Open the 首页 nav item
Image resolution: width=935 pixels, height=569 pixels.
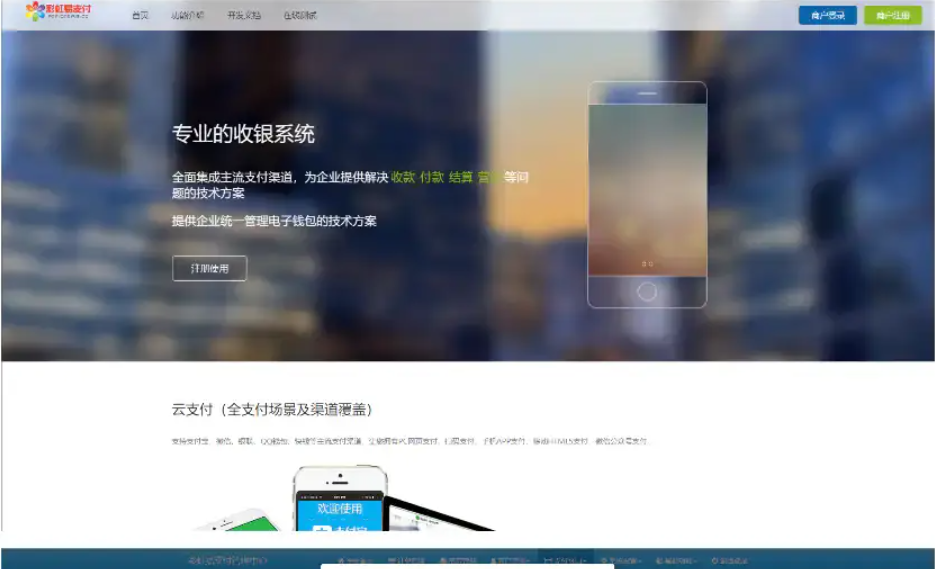click(x=140, y=16)
